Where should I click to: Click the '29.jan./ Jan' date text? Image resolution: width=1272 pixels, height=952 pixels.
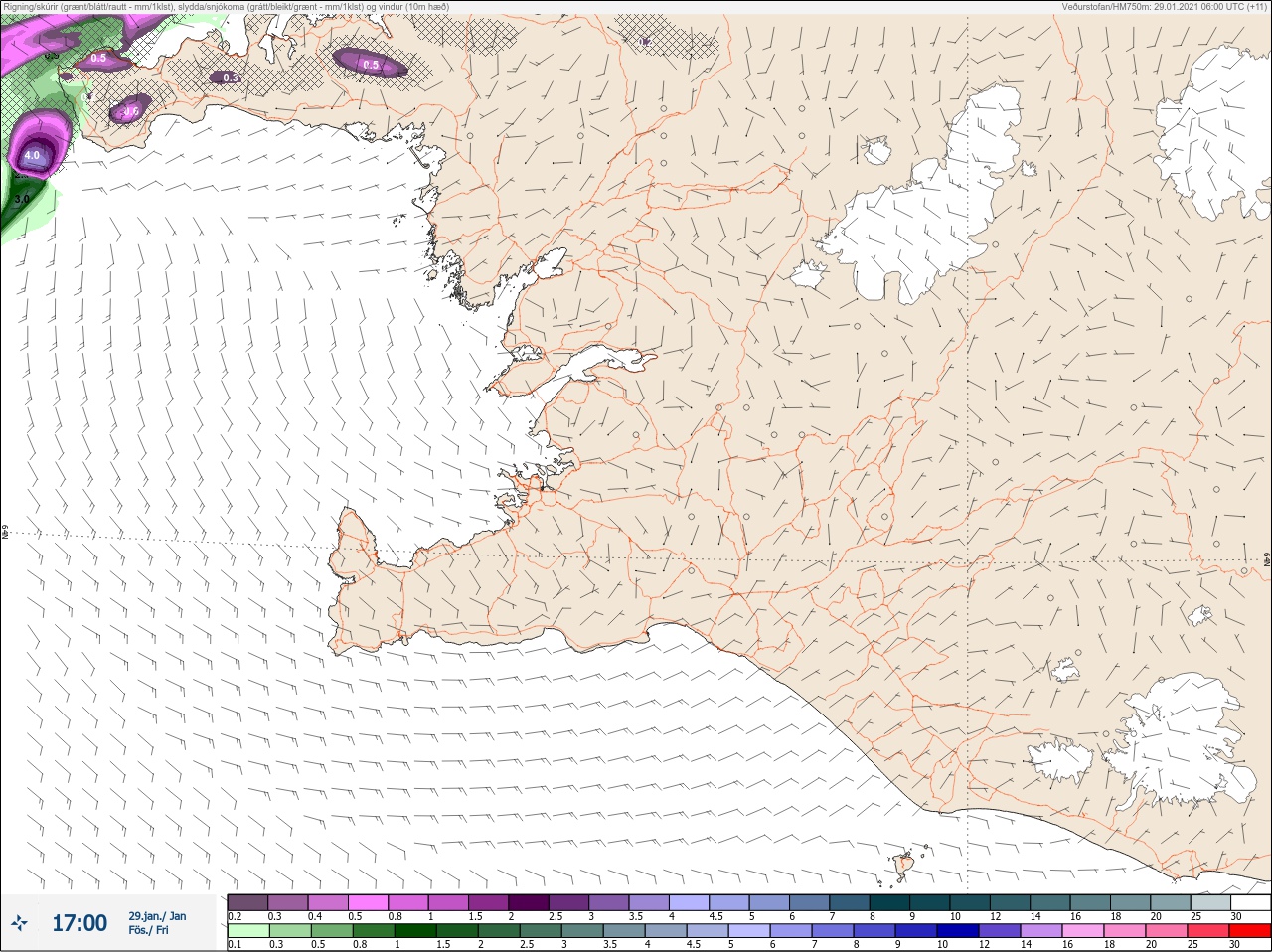pos(157,916)
